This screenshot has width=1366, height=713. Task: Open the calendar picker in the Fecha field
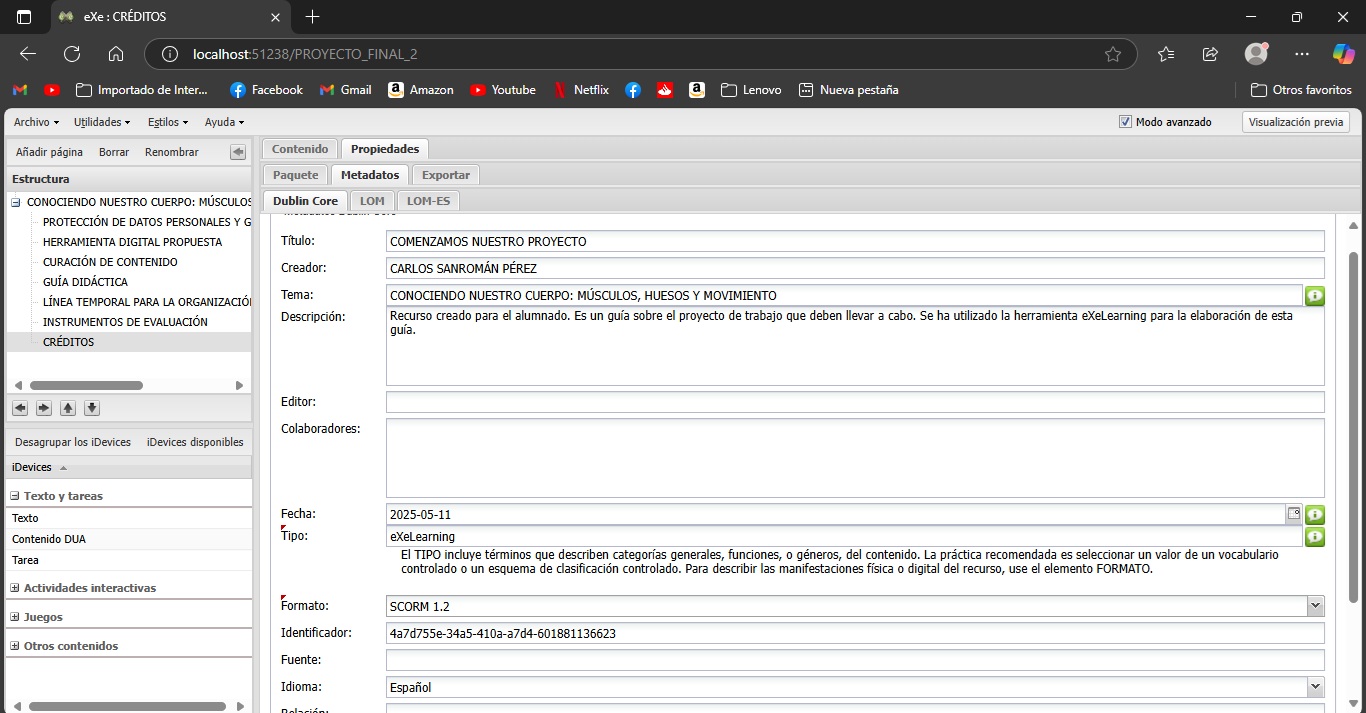(x=1293, y=514)
